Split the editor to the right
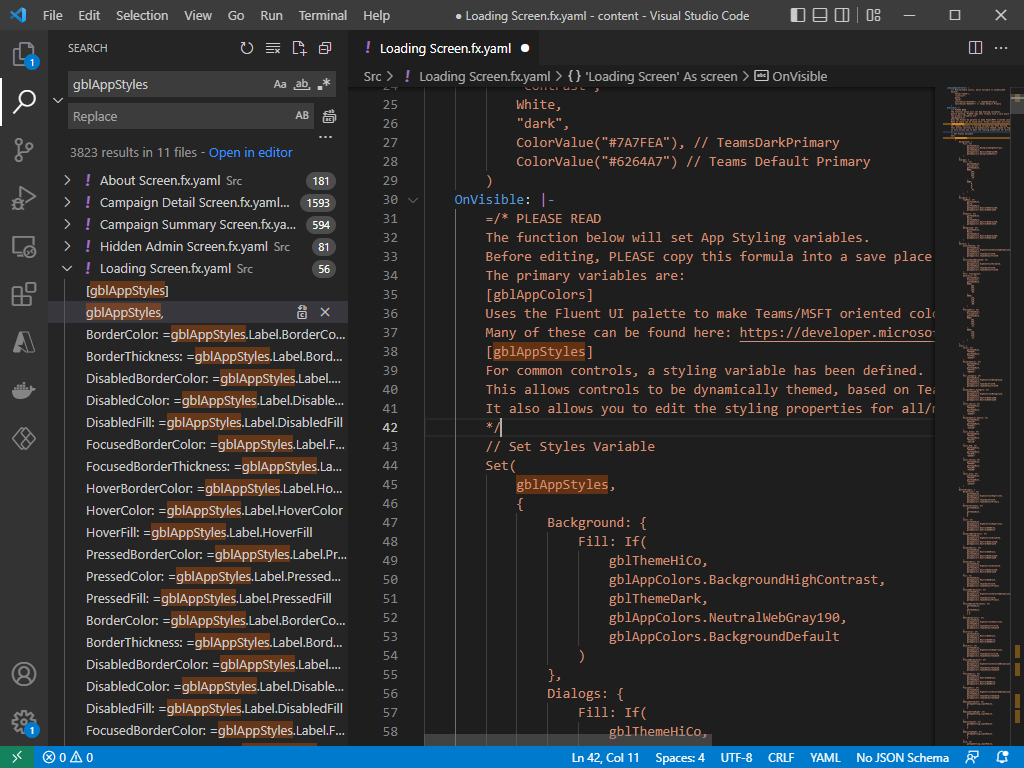This screenshot has height=768, width=1024. (x=976, y=48)
